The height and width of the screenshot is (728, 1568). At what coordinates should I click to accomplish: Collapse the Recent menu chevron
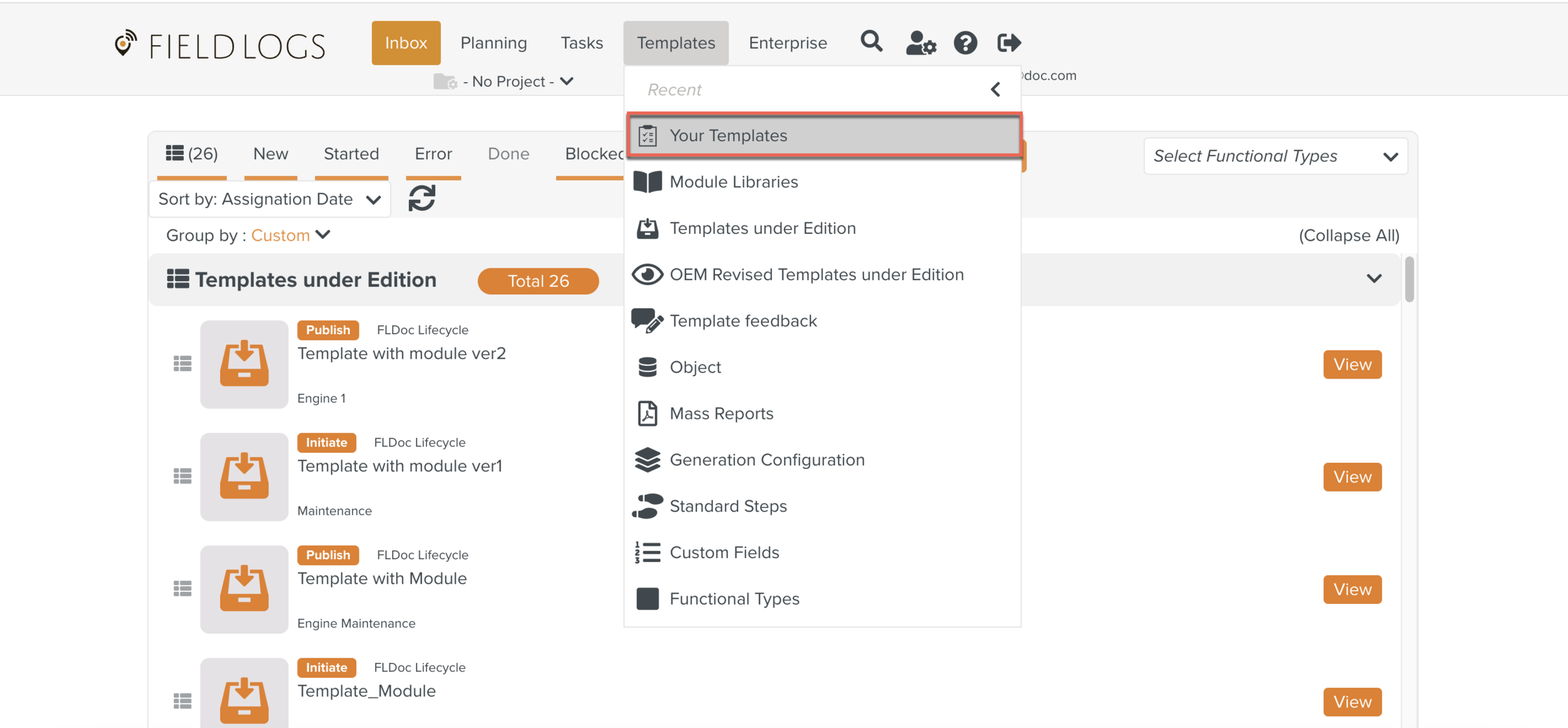click(995, 90)
